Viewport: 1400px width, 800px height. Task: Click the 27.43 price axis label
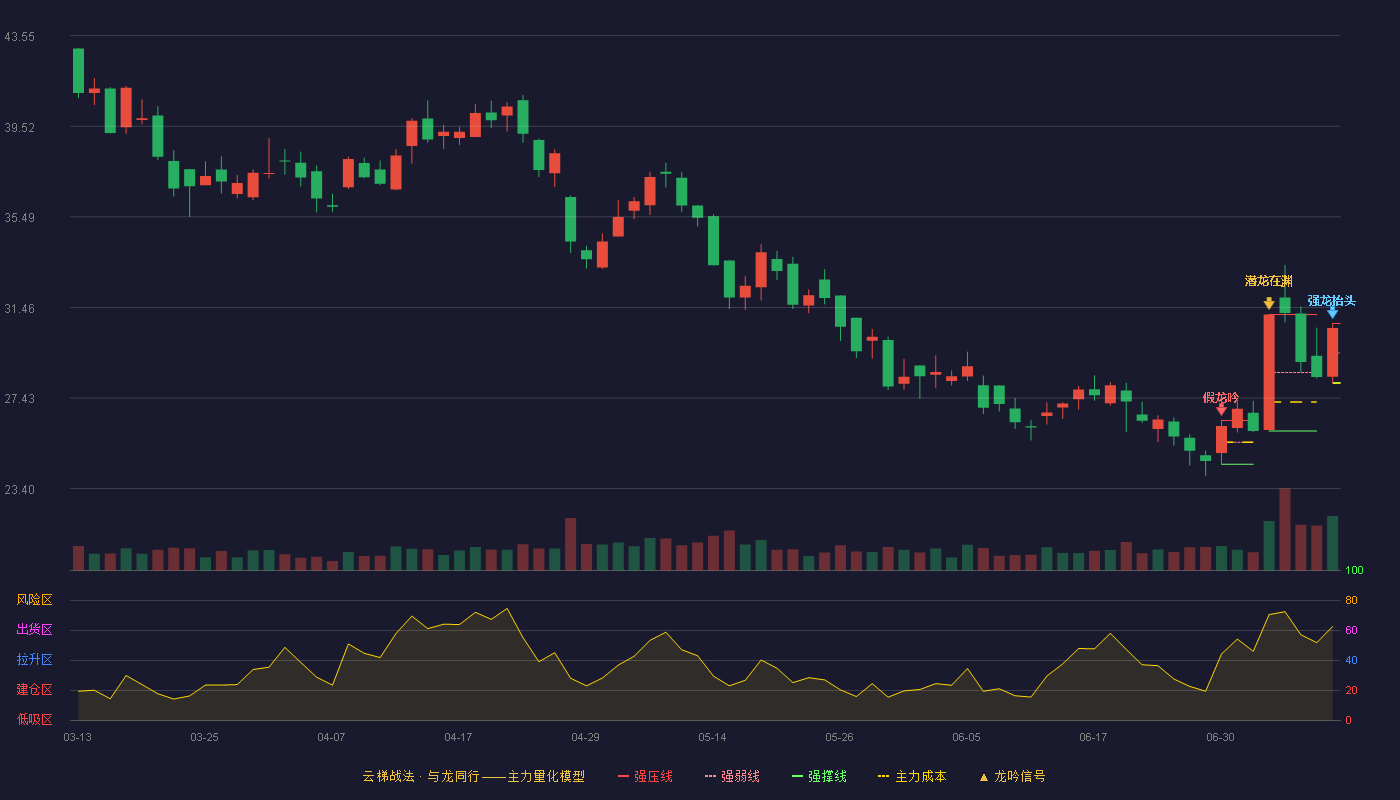19,398
